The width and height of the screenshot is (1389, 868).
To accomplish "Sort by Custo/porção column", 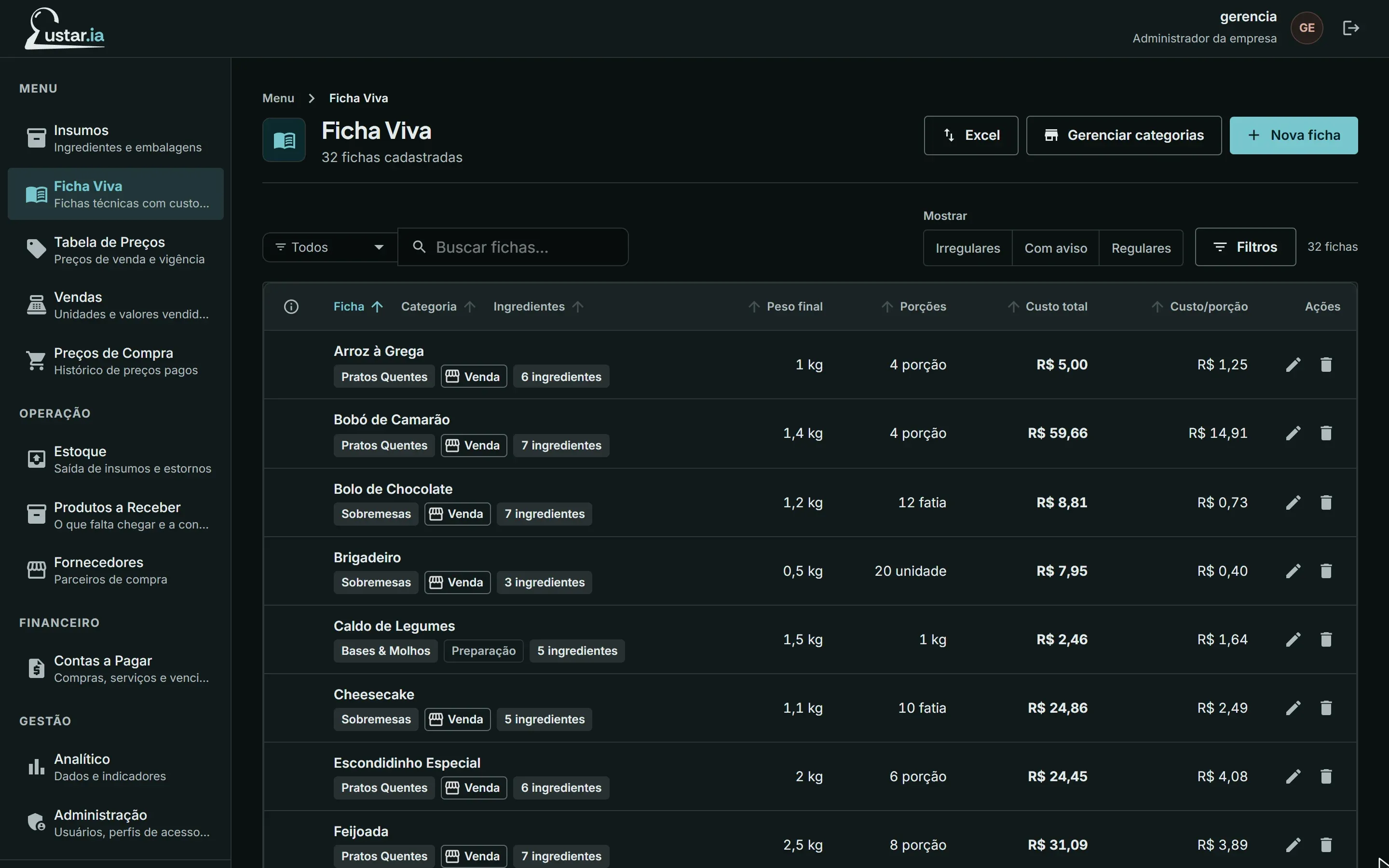I will (x=1199, y=307).
